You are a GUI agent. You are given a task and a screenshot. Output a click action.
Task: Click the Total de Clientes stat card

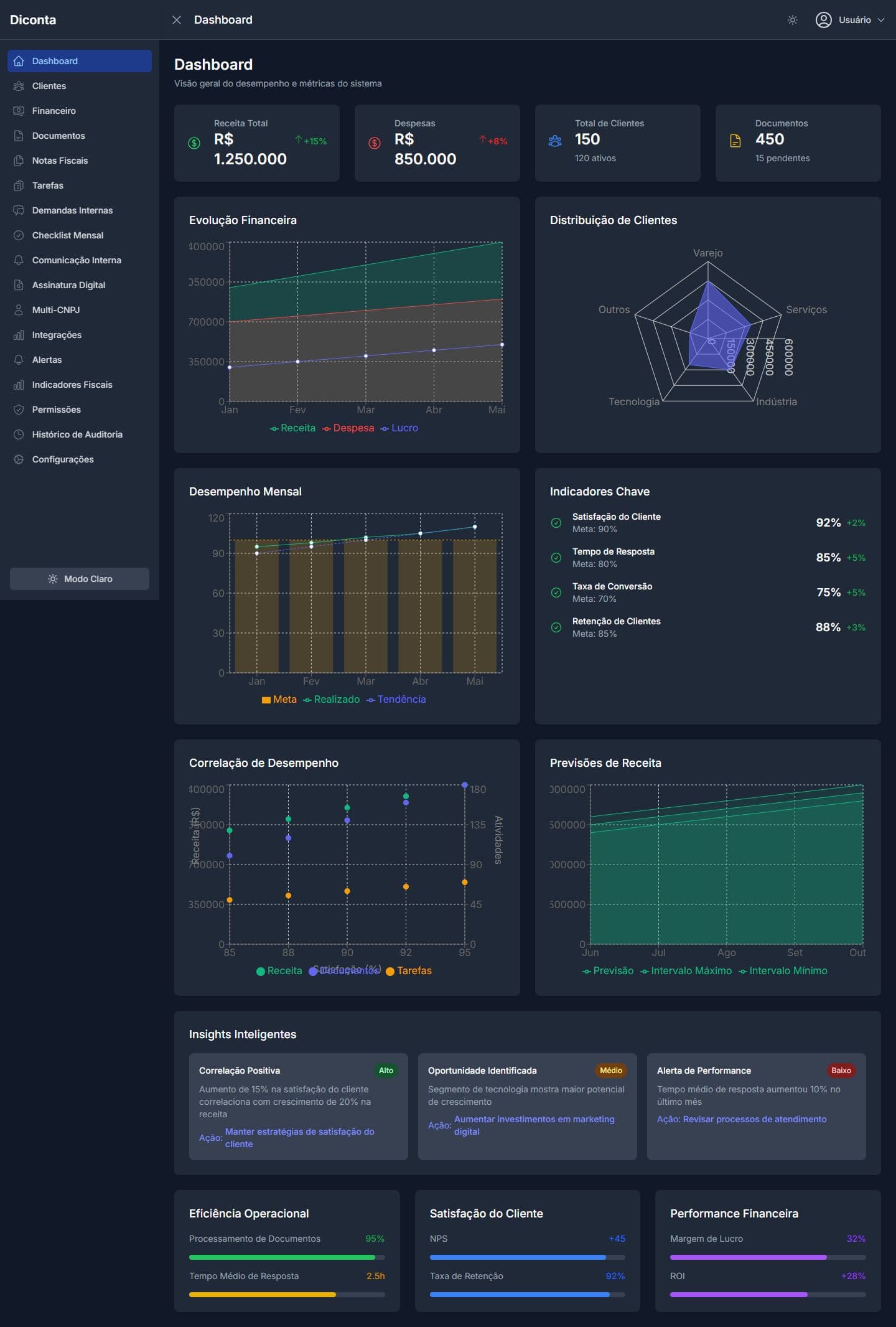click(x=618, y=143)
